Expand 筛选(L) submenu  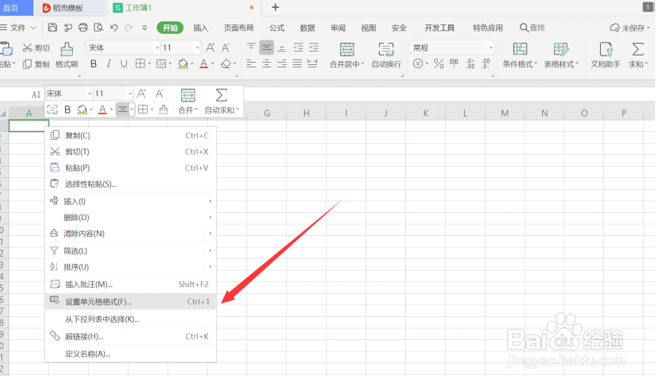pyautogui.click(x=131, y=251)
